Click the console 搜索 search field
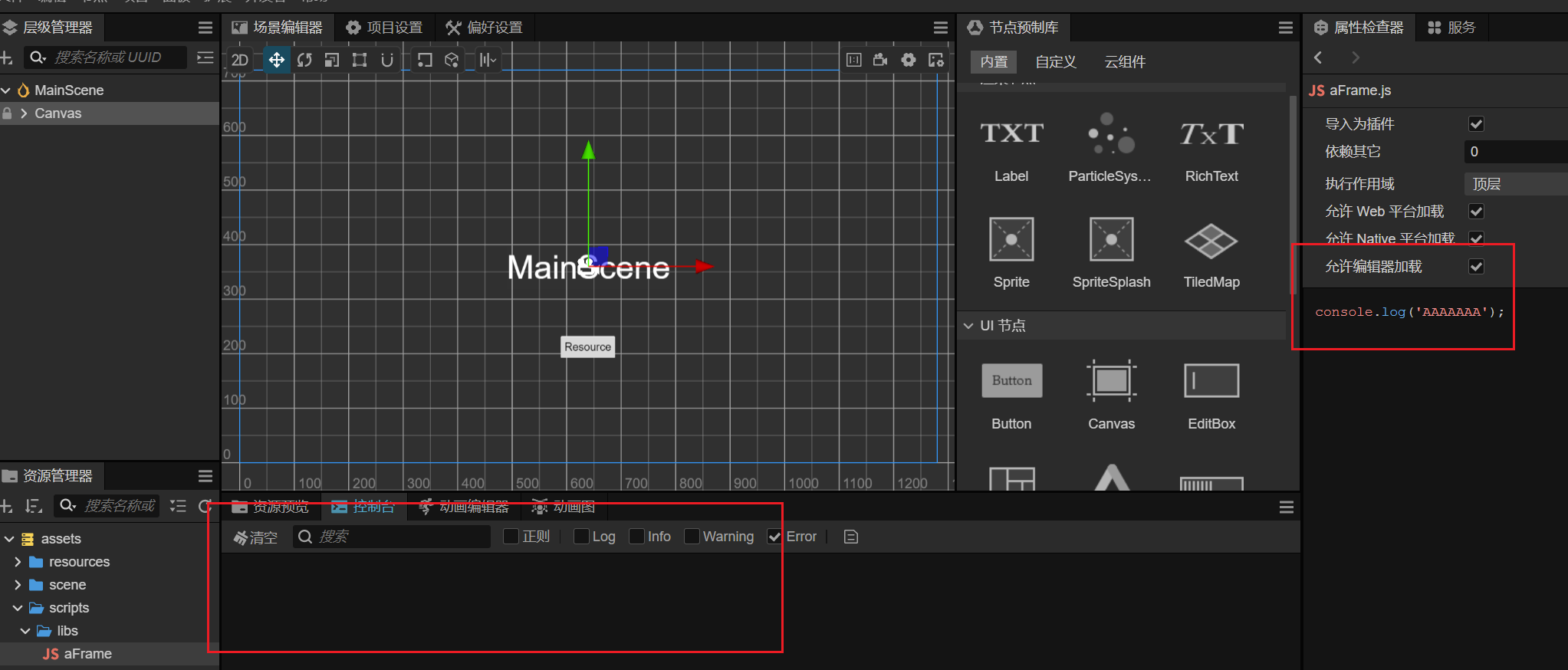Image resolution: width=1568 pixels, height=670 pixels. [x=392, y=537]
